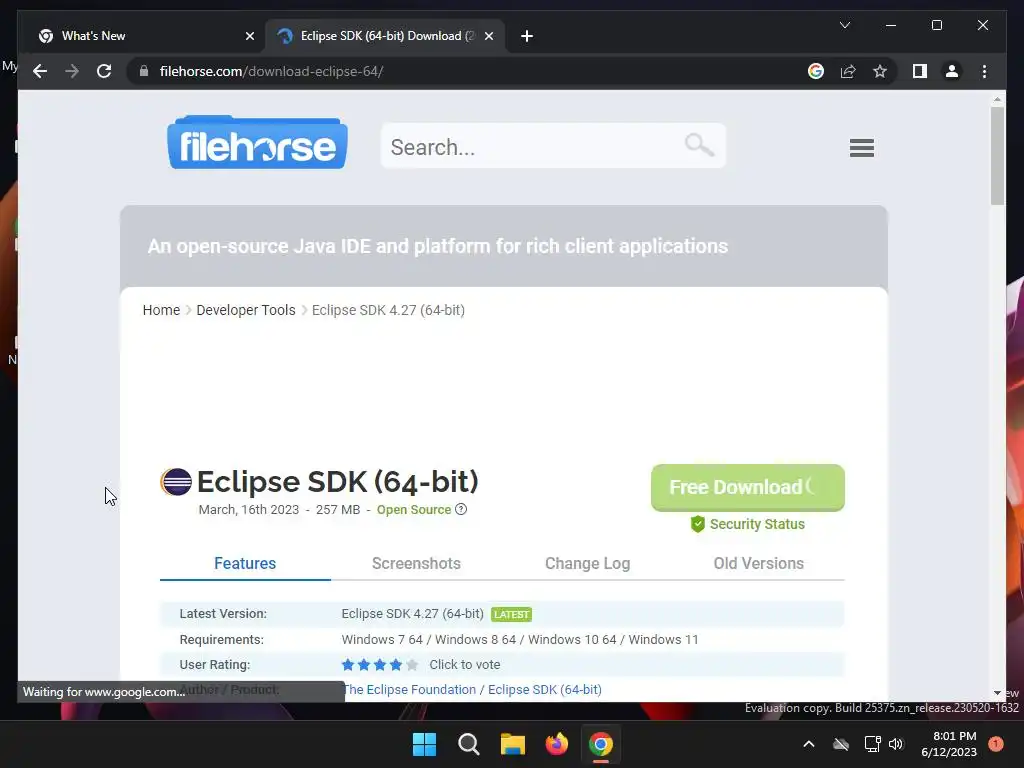Open the Google icon in the address bar
This screenshot has height=768, width=1024.
click(816, 71)
